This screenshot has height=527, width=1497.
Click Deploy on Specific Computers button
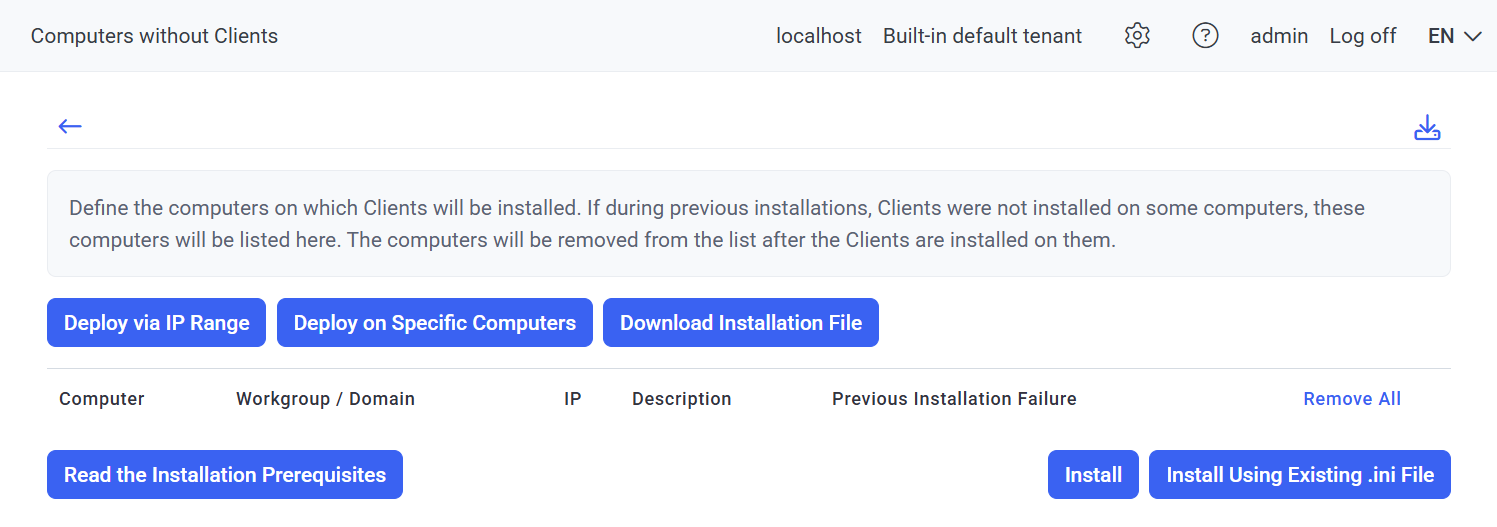coord(434,323)
